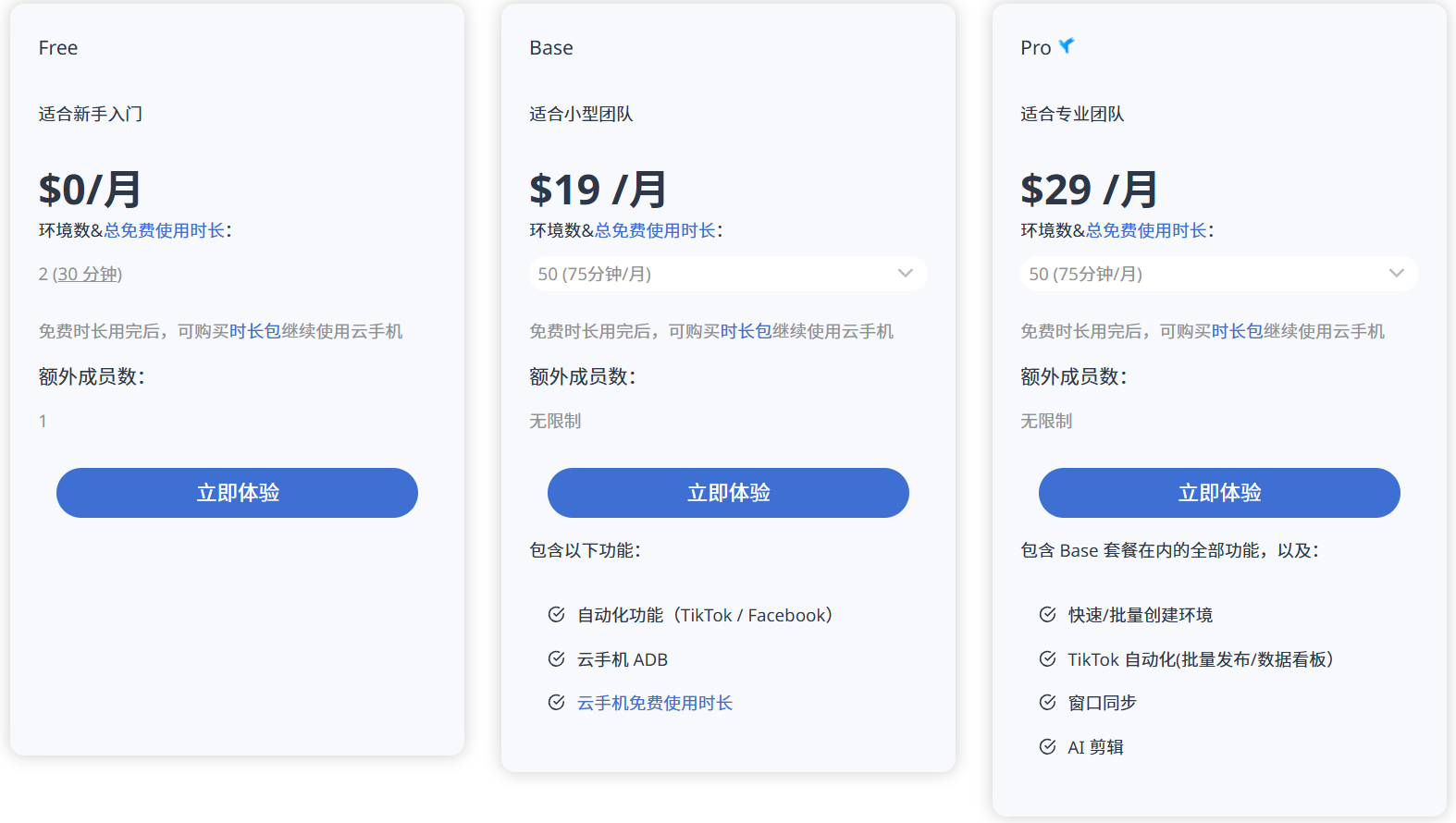Click the checkmark icon beside 自动化功能（TikTok / Facebook）

(555, 614)
